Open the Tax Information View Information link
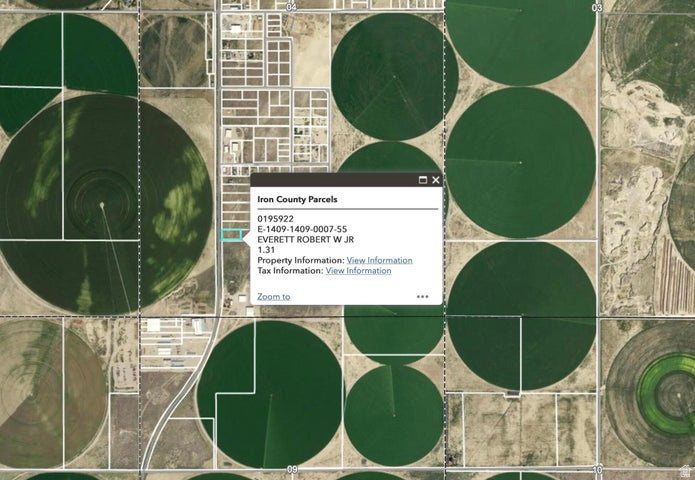Image resolution: width=695 pixels, height=480 pixels. pyautogui.click(x=358, y=270)
